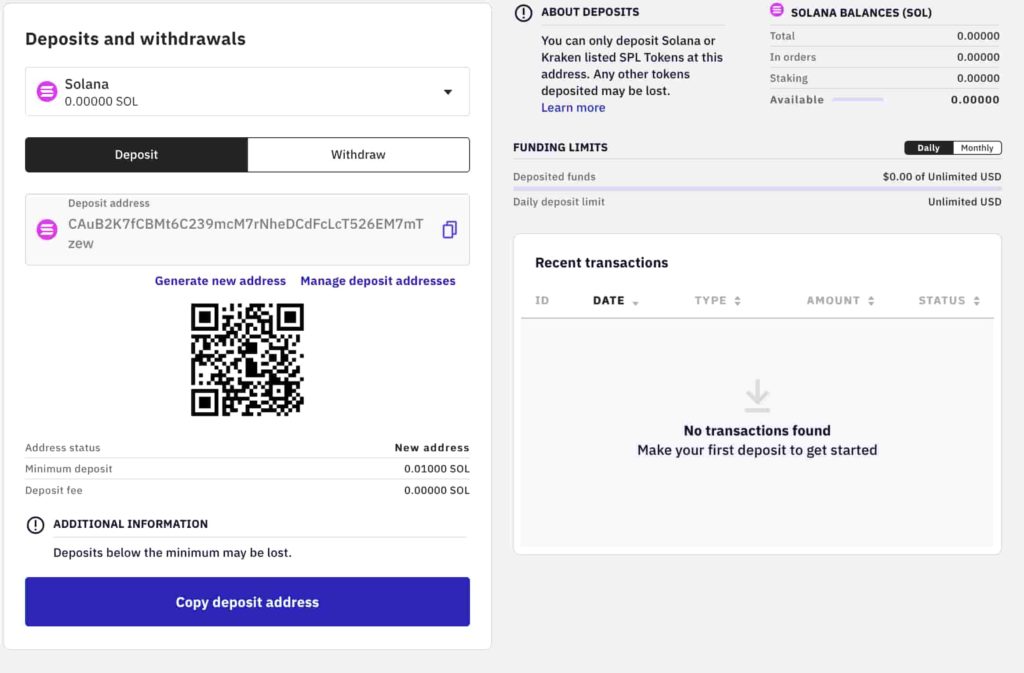Click the About Deposits info icon

[x=522, y=12]
